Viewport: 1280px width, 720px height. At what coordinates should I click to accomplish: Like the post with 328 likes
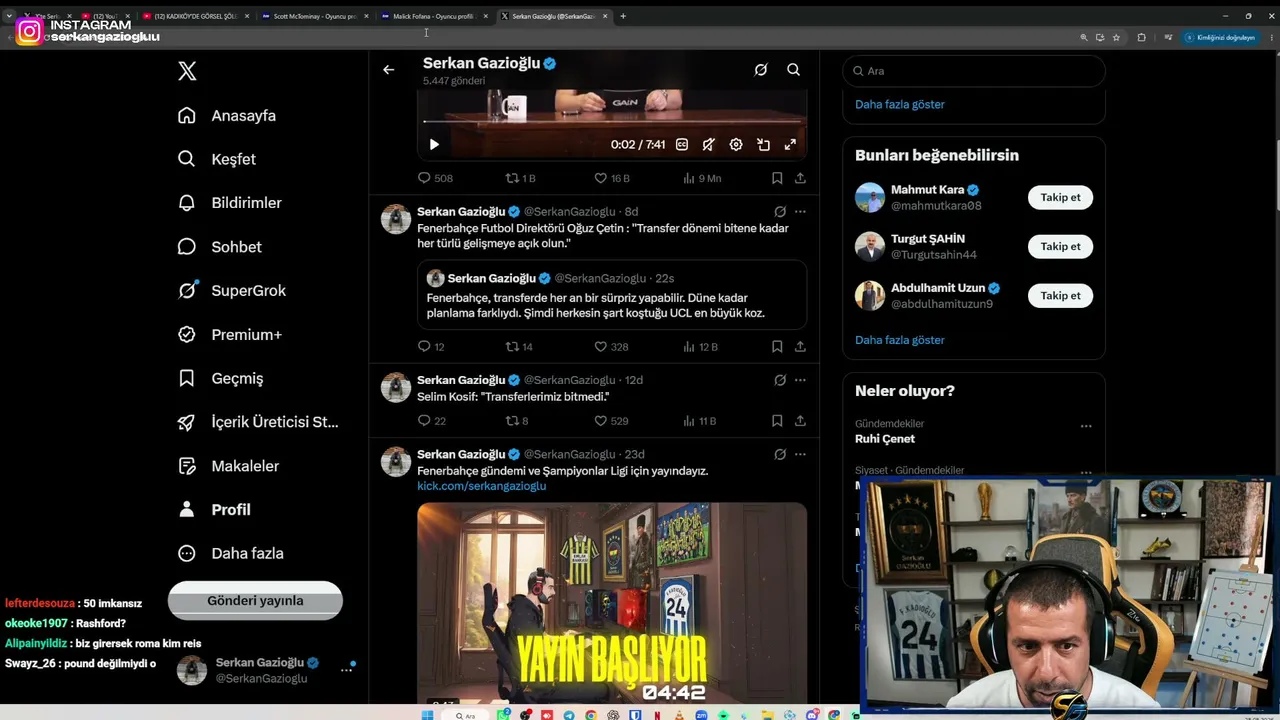[611, 347]
